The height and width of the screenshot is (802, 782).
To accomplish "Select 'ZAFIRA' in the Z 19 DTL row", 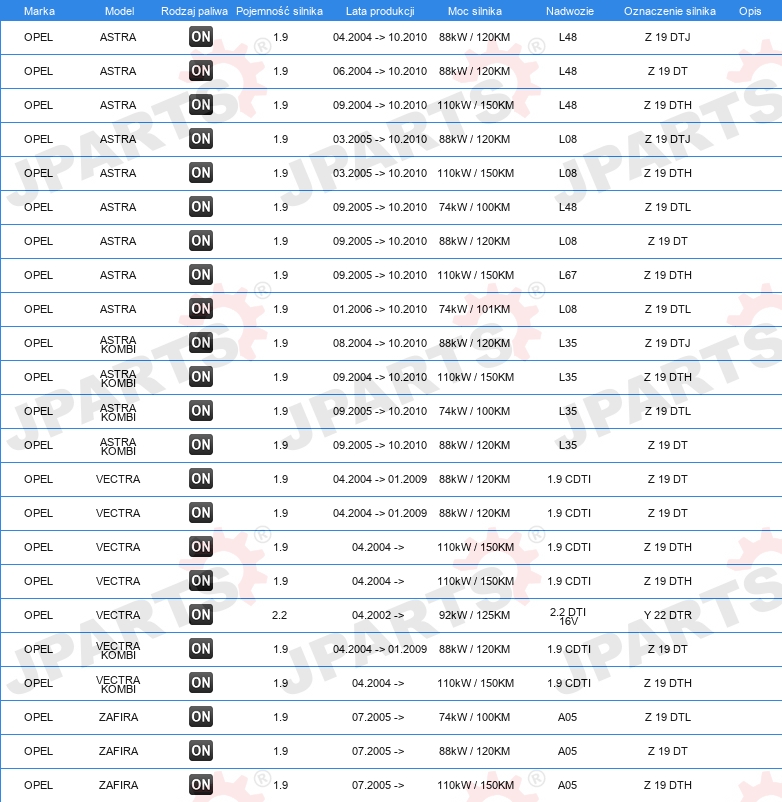I will point(118,717).
